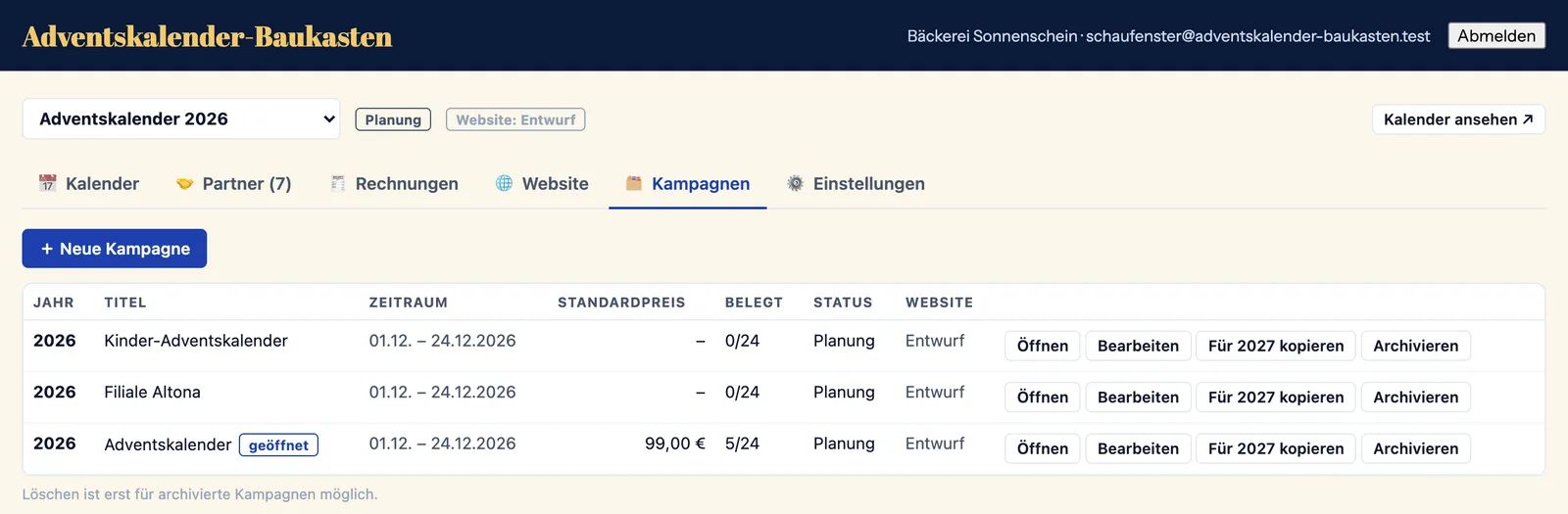
Task: Archive the Kinder-Adventskalender campaign
Action: [x=1416, y=346]
